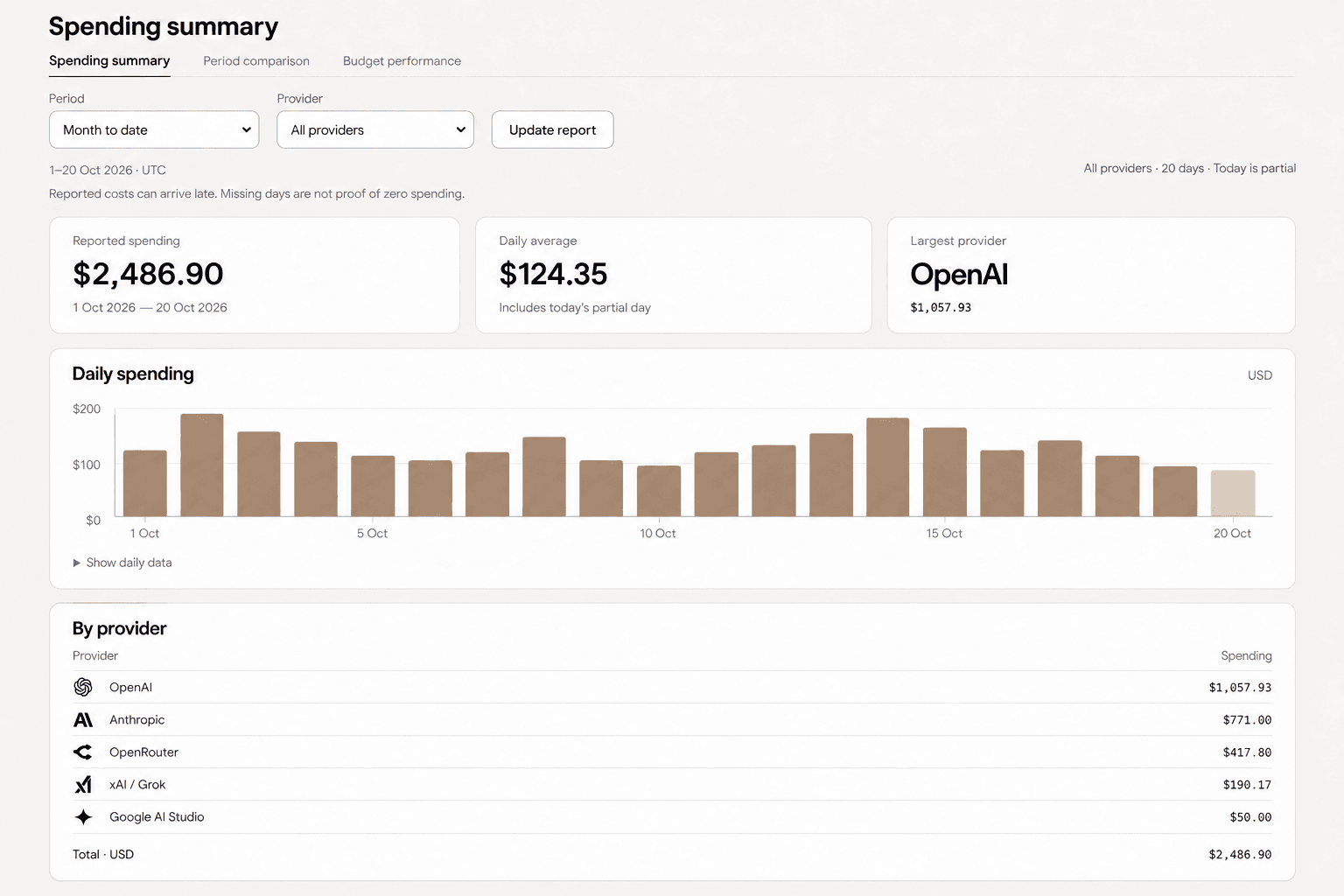Click the 15 Oct bar in Daily spending
This screenshot has width=1344, height=896.
tap(945, 472)
